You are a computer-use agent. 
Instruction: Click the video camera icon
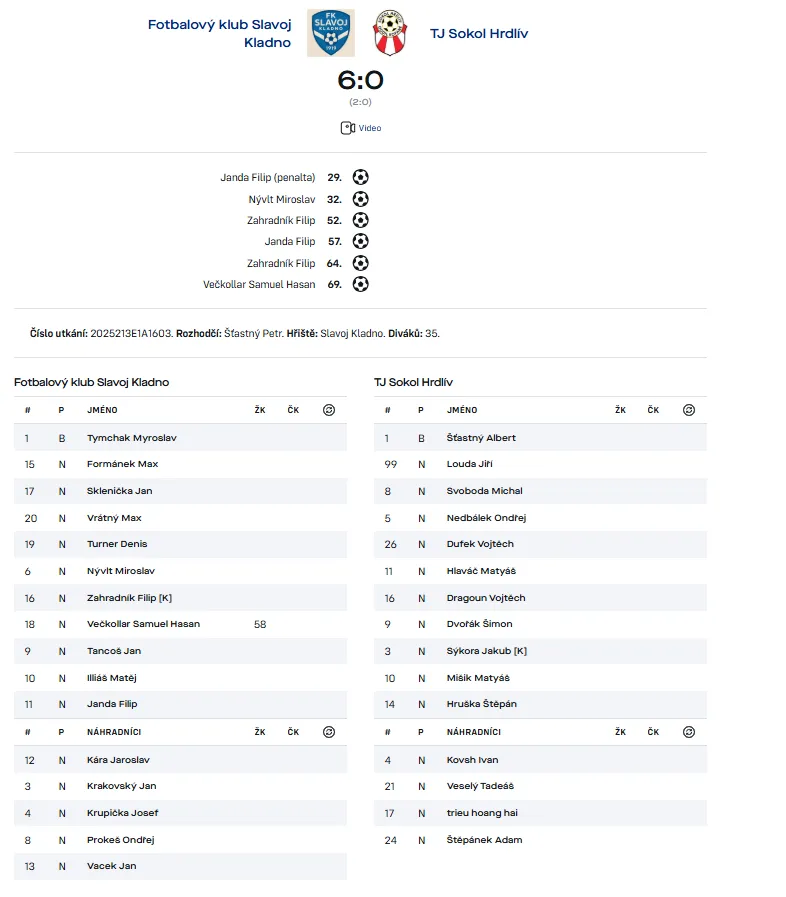pyautogui.click(x=347, y=128)
